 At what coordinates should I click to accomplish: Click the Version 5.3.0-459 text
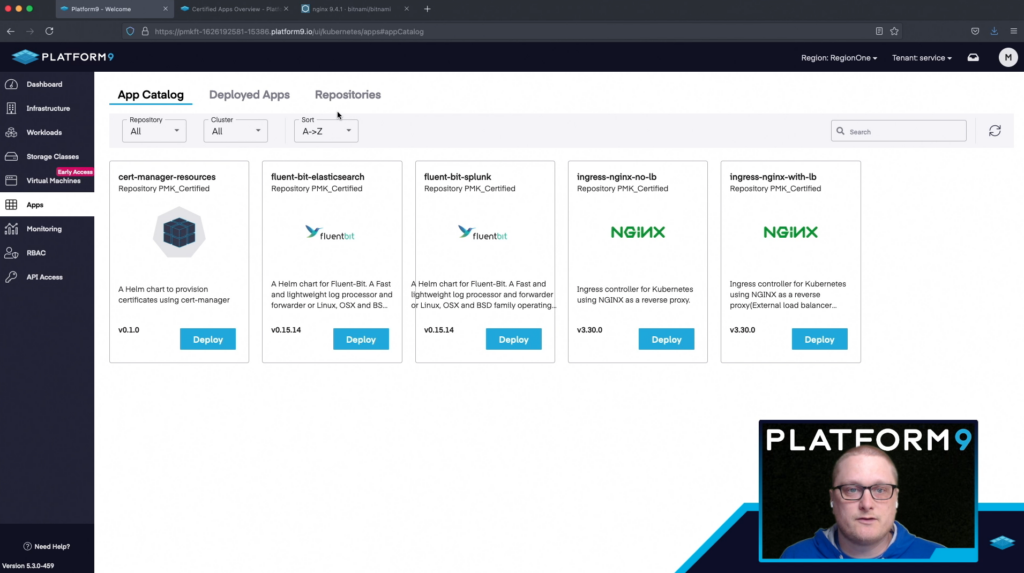(28, 566)
